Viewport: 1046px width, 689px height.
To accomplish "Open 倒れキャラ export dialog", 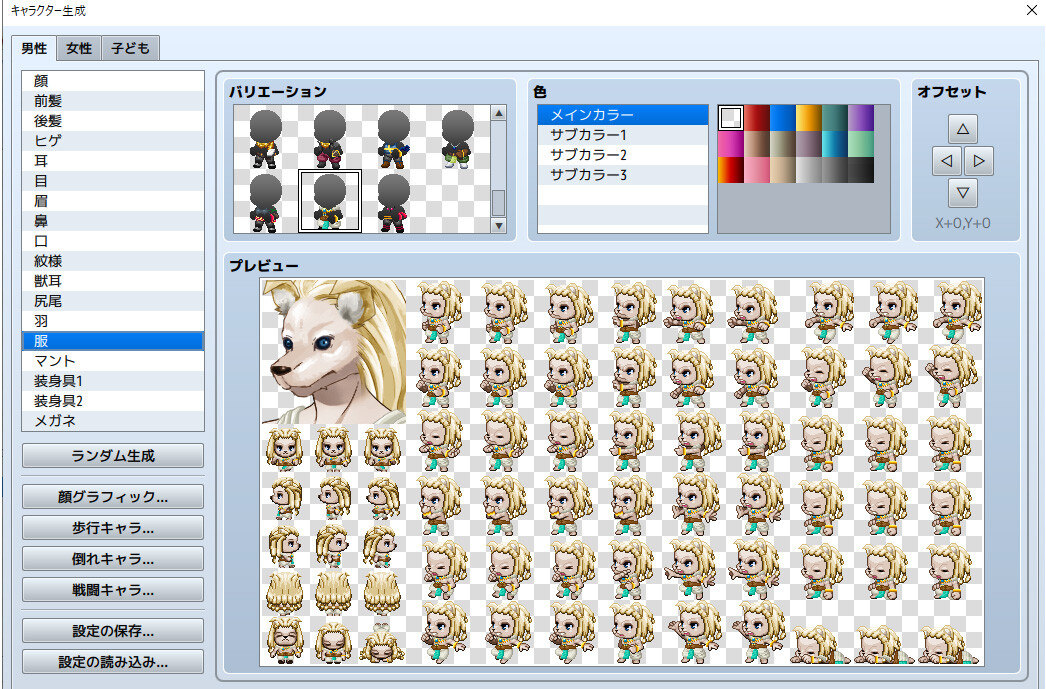I will coord(112,558).
